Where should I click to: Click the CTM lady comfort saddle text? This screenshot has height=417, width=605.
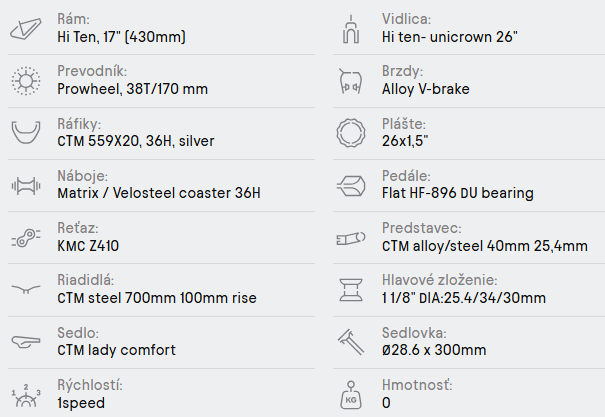tap(117, 350)
